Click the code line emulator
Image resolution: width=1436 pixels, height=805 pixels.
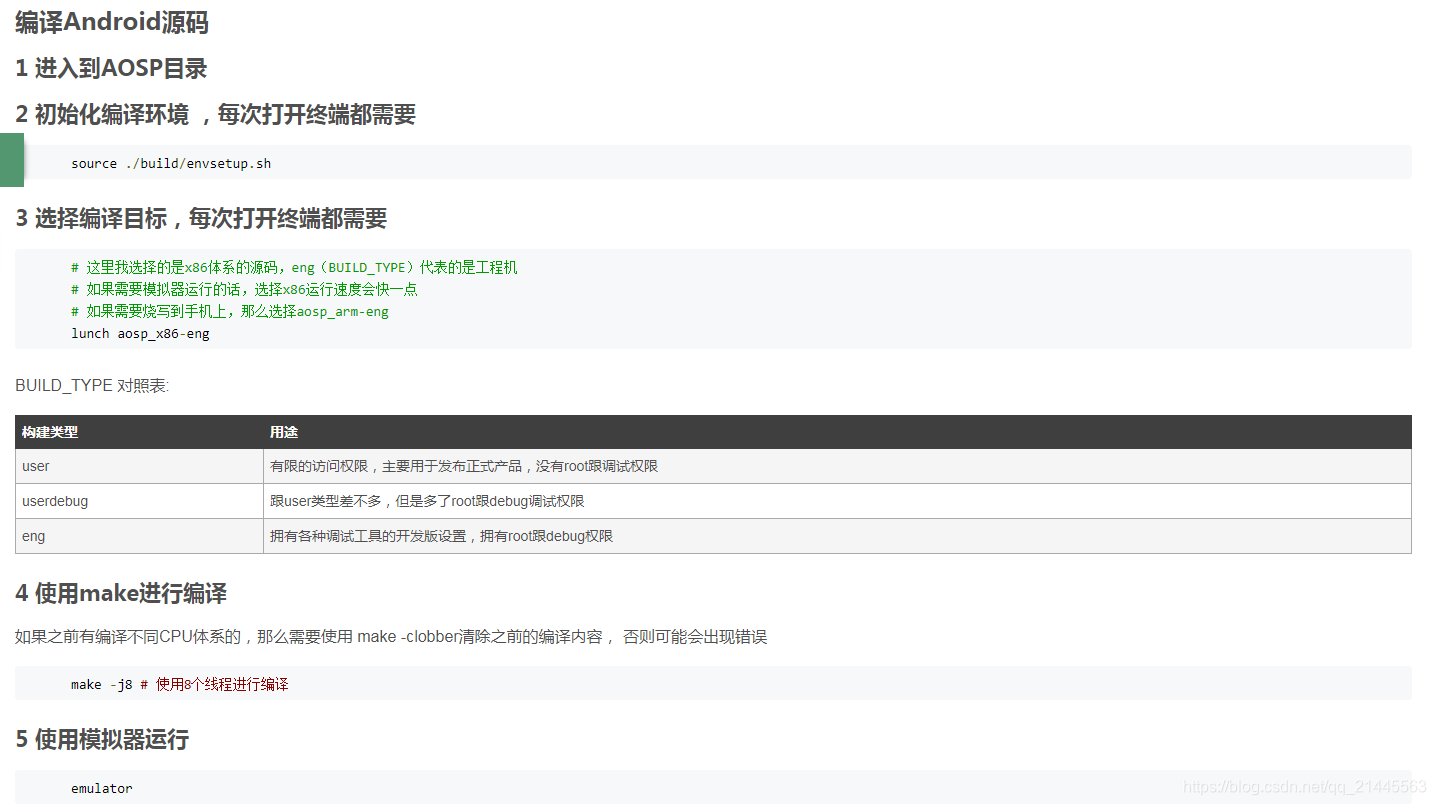[x=102, y=789]
